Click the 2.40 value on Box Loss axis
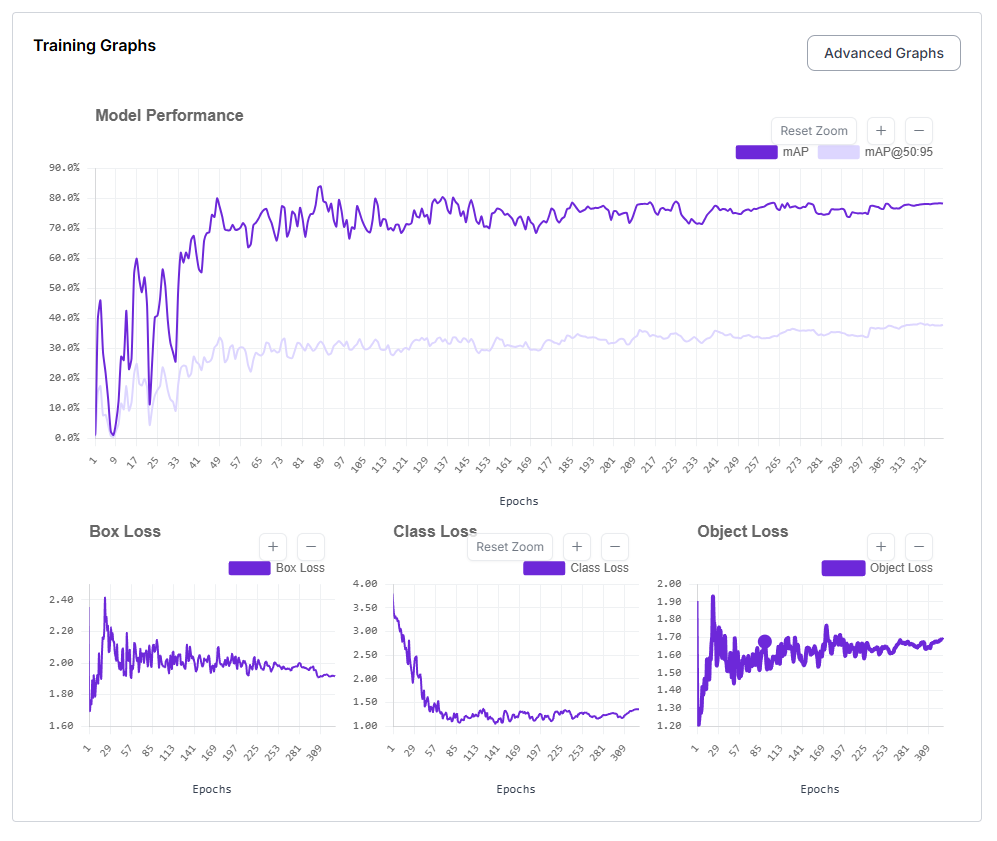Viewport: 997px width, 841px height. 61,599
